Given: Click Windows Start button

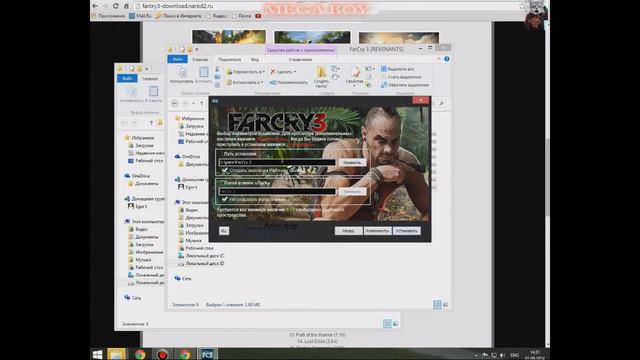Looking at the screenshot, I should pos(97,354).
